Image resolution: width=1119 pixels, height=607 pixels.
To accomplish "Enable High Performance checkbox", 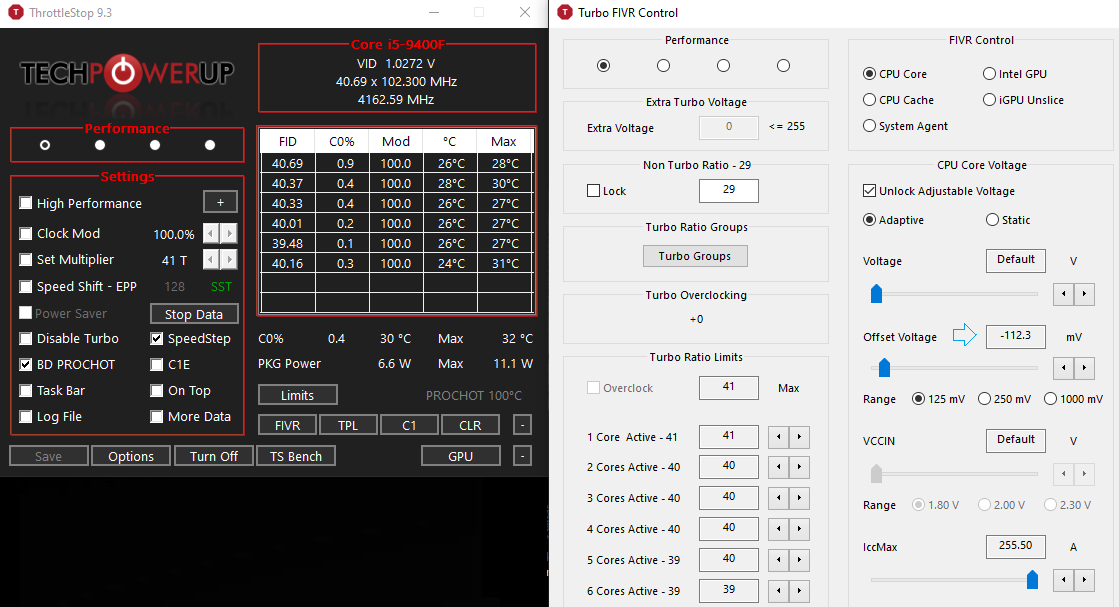I will [x=26, y=203].
